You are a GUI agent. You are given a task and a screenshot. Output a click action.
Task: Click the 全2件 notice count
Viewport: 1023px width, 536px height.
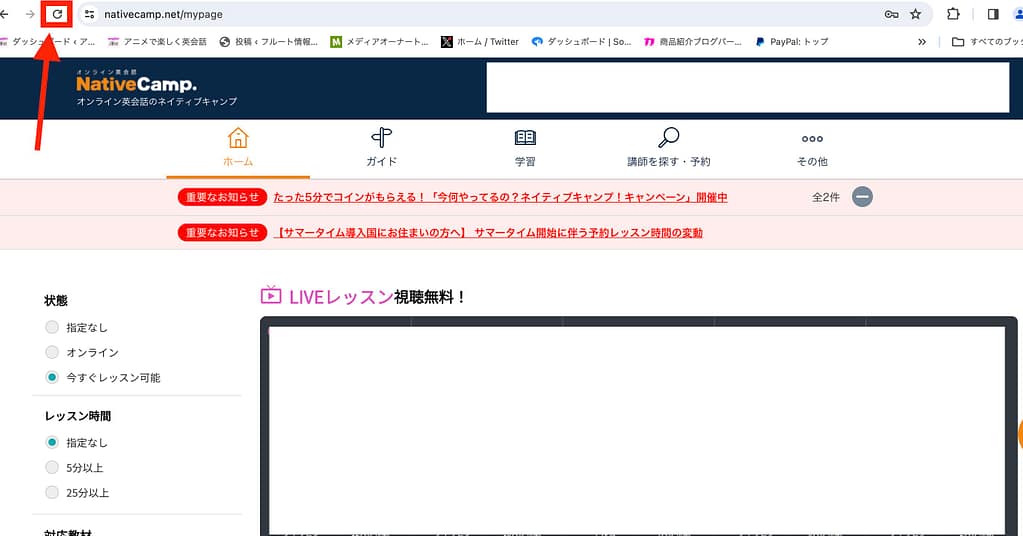click(825, 197)
